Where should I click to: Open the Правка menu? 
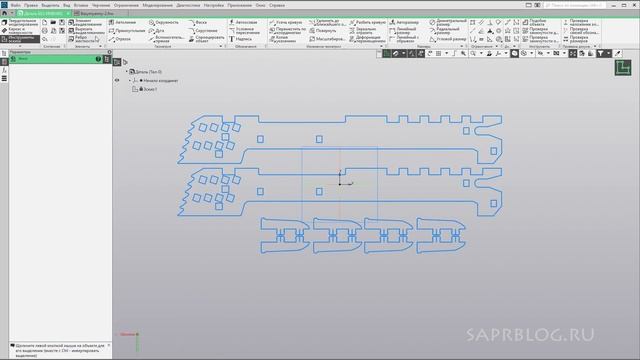31,5
